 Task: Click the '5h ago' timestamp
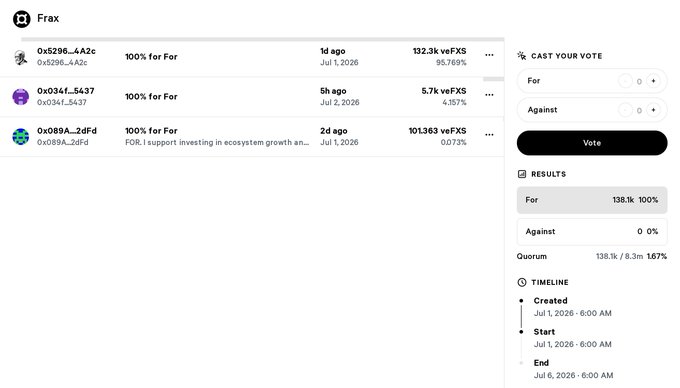[333, 91]
